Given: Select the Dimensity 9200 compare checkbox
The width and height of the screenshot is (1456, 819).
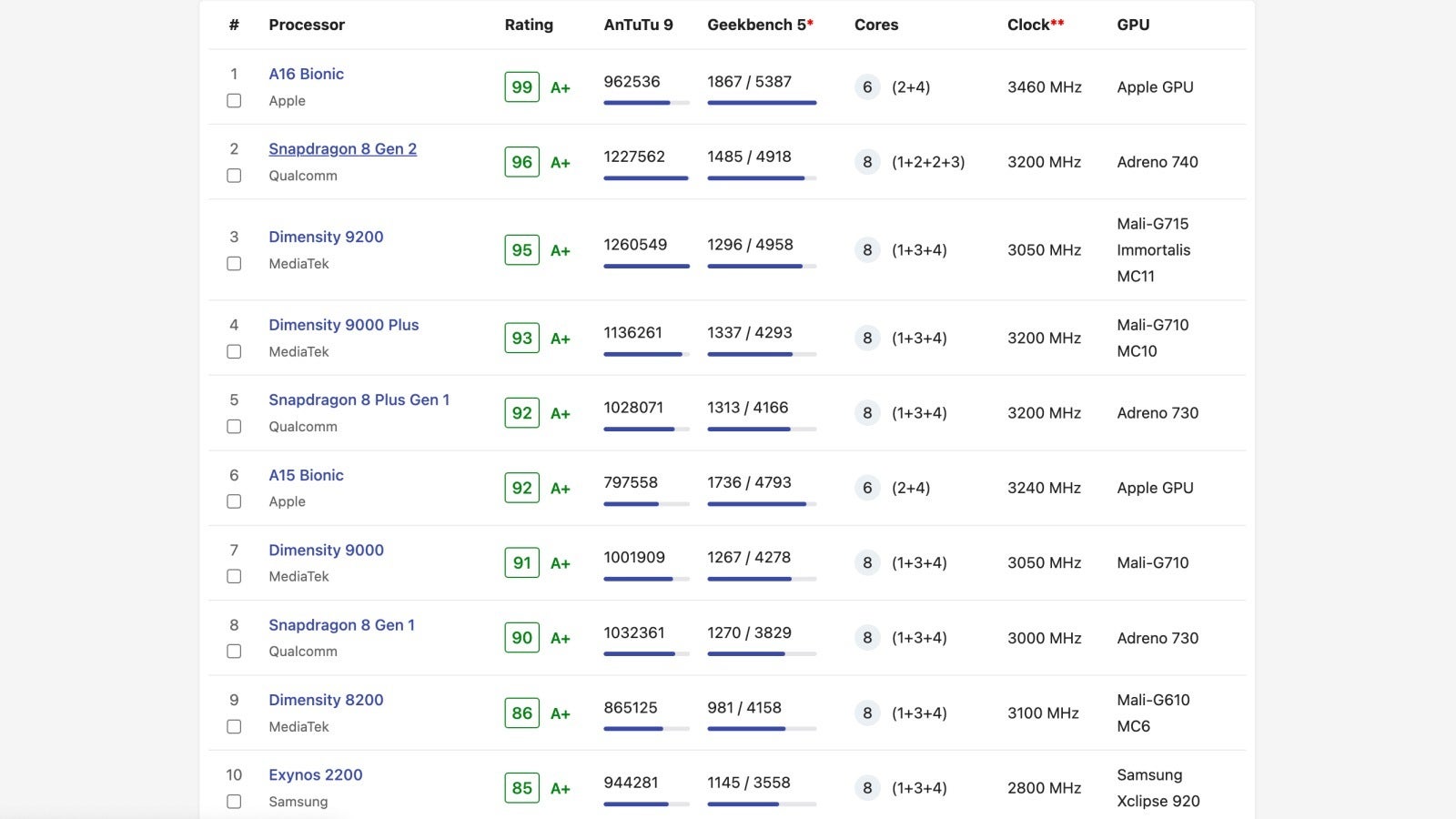Looking at the screenshot, I should tap(234, 264).
